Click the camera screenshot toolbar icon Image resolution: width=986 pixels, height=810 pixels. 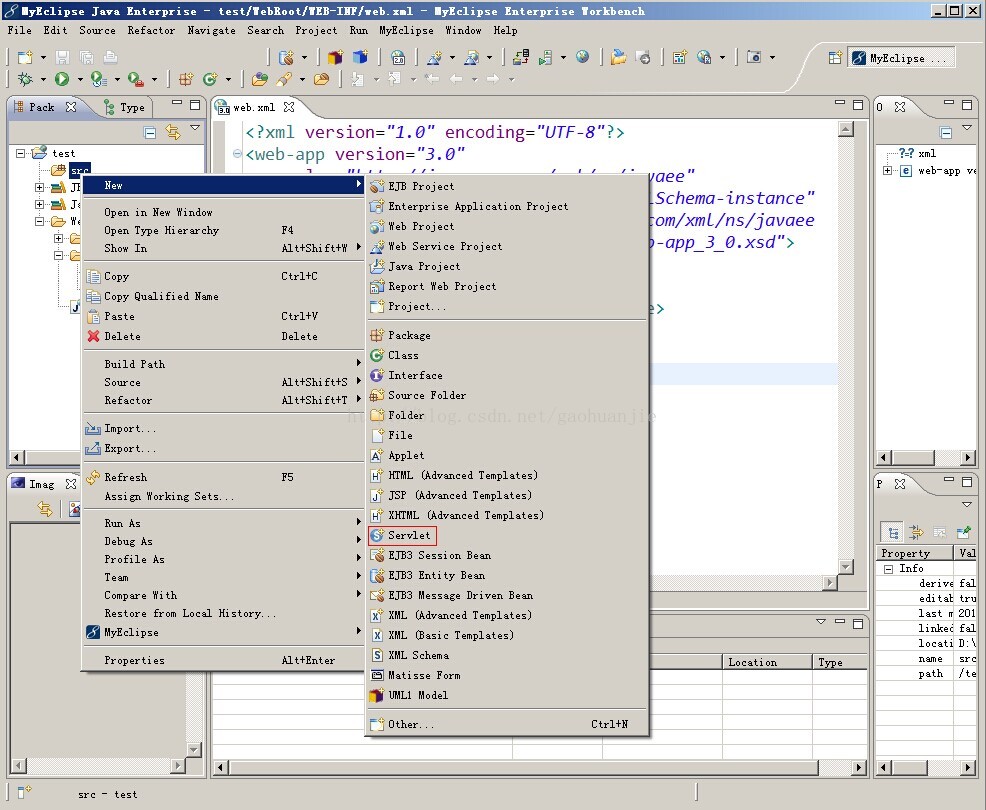tap(753, 58)
